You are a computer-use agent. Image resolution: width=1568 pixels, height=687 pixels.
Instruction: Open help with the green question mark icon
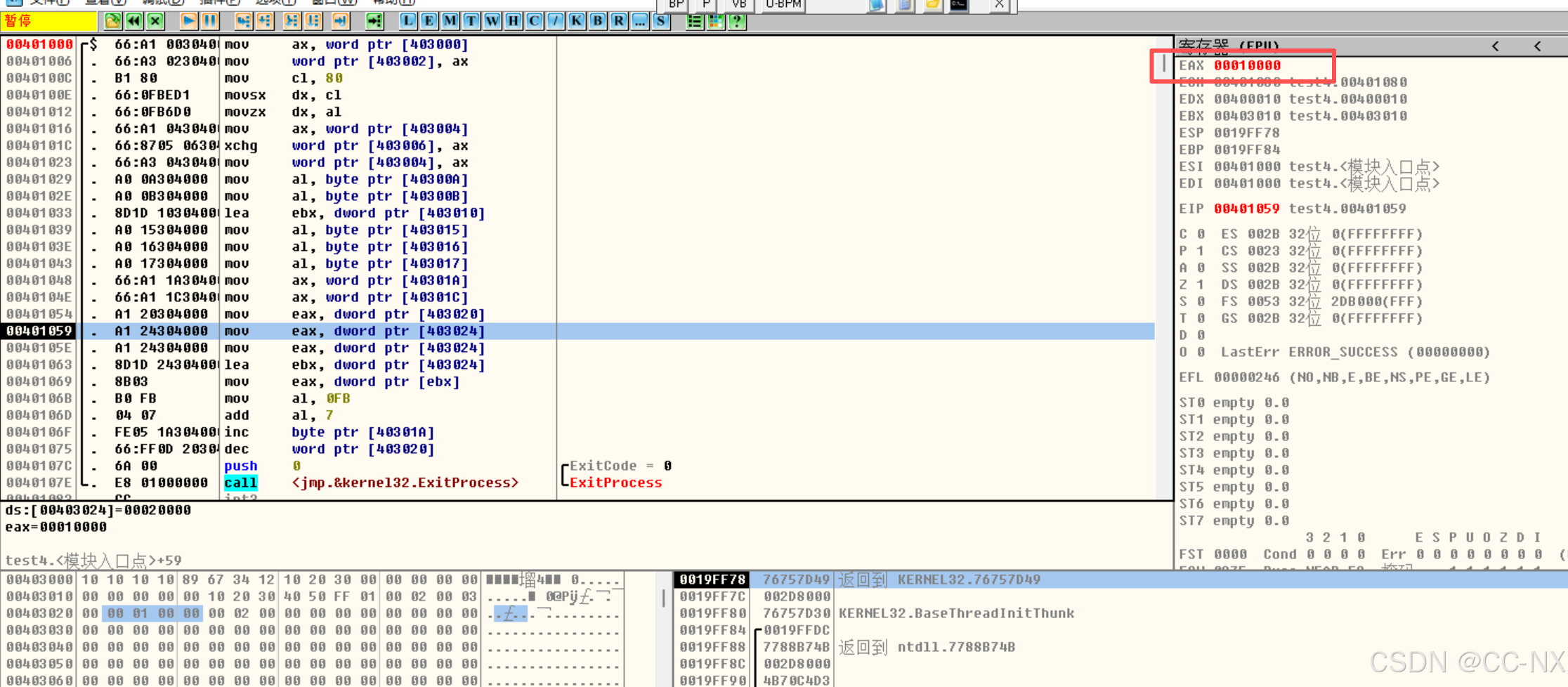point(737,21)
